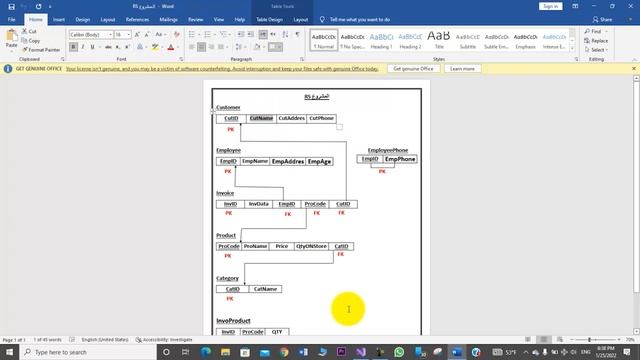Open Find in the Editing group

coord(593,31)
